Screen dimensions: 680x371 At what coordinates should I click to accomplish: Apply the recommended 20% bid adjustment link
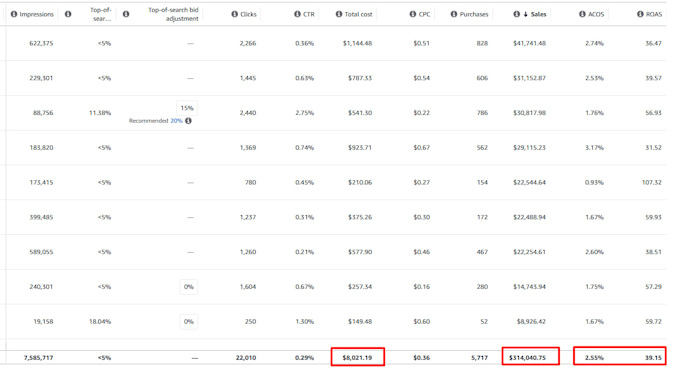pyautogui.click(x=176, y=121)
